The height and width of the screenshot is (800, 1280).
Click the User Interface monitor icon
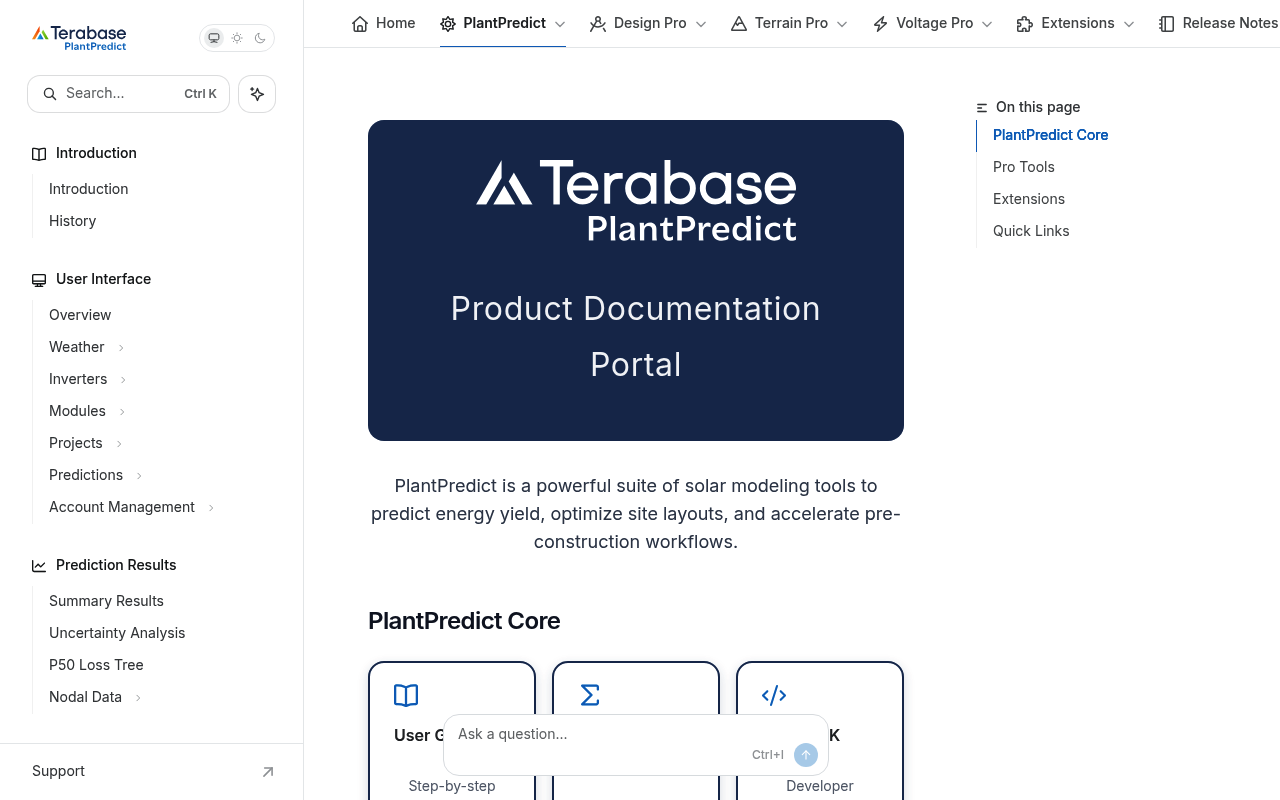[x=39, y=280]
